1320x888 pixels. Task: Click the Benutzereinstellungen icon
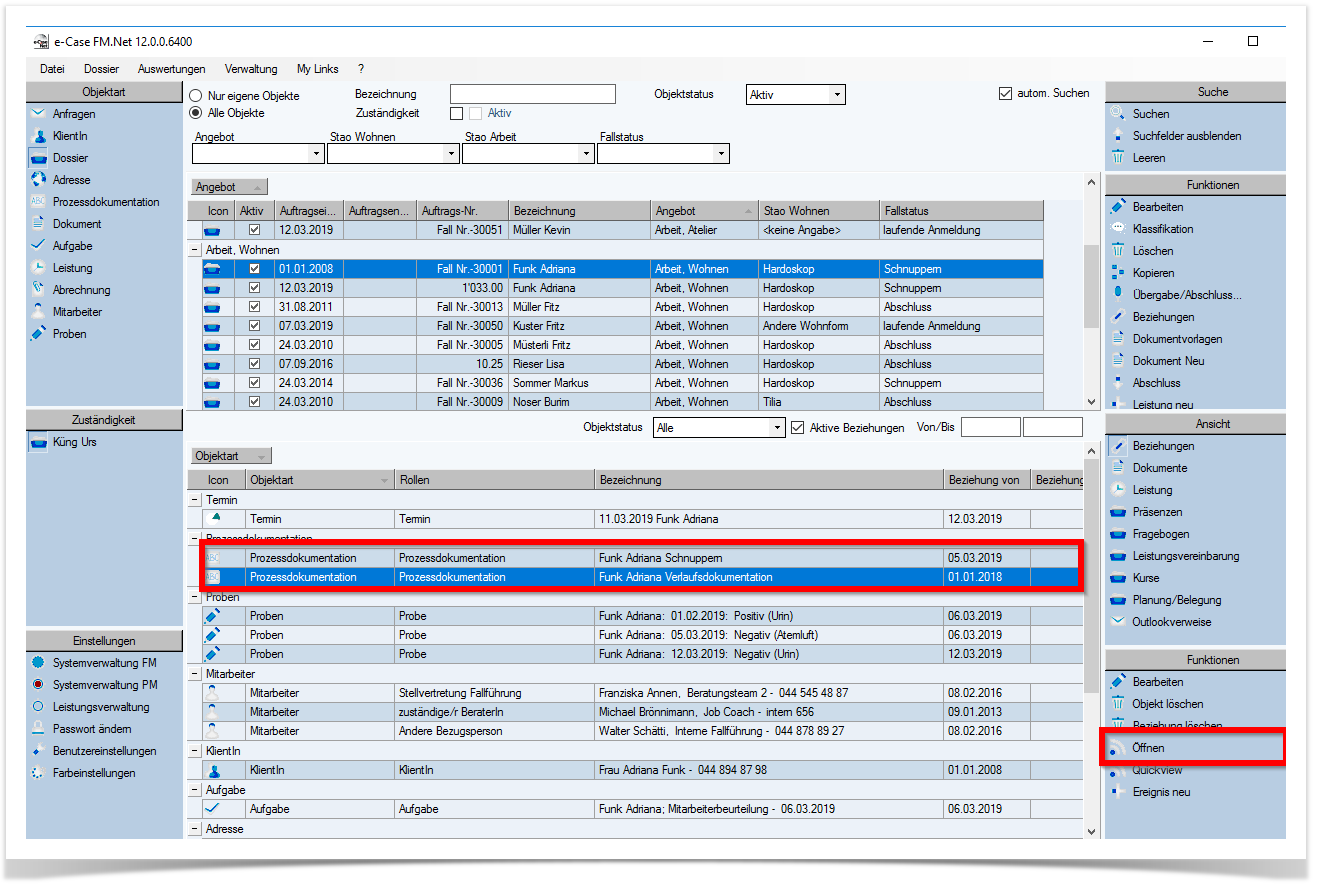(x=38, y=751)
